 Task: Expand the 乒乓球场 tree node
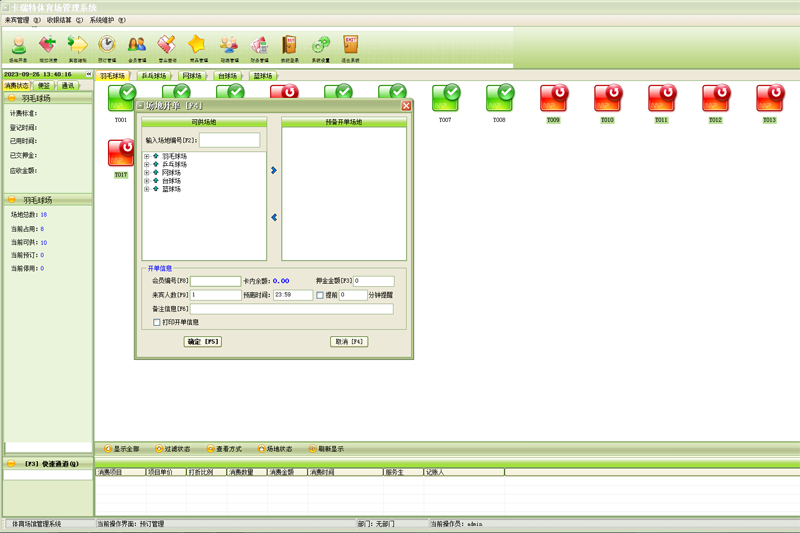click(146, 165)
